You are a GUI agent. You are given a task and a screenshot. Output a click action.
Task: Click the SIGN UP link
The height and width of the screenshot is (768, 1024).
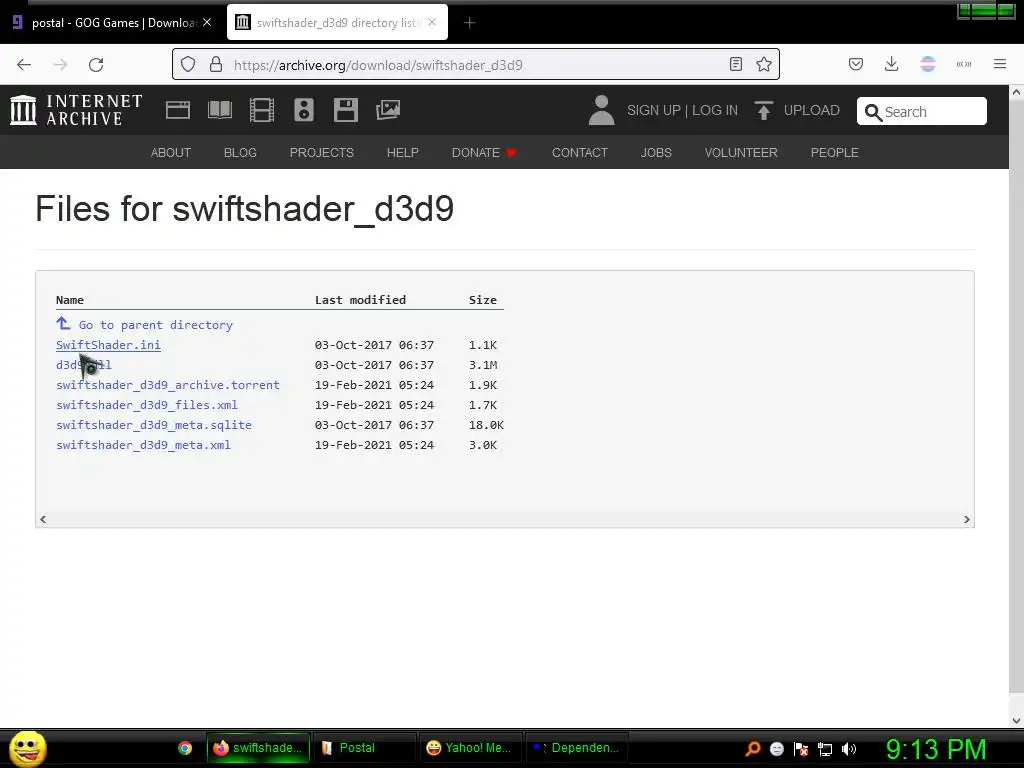click(x=654, y=110)
